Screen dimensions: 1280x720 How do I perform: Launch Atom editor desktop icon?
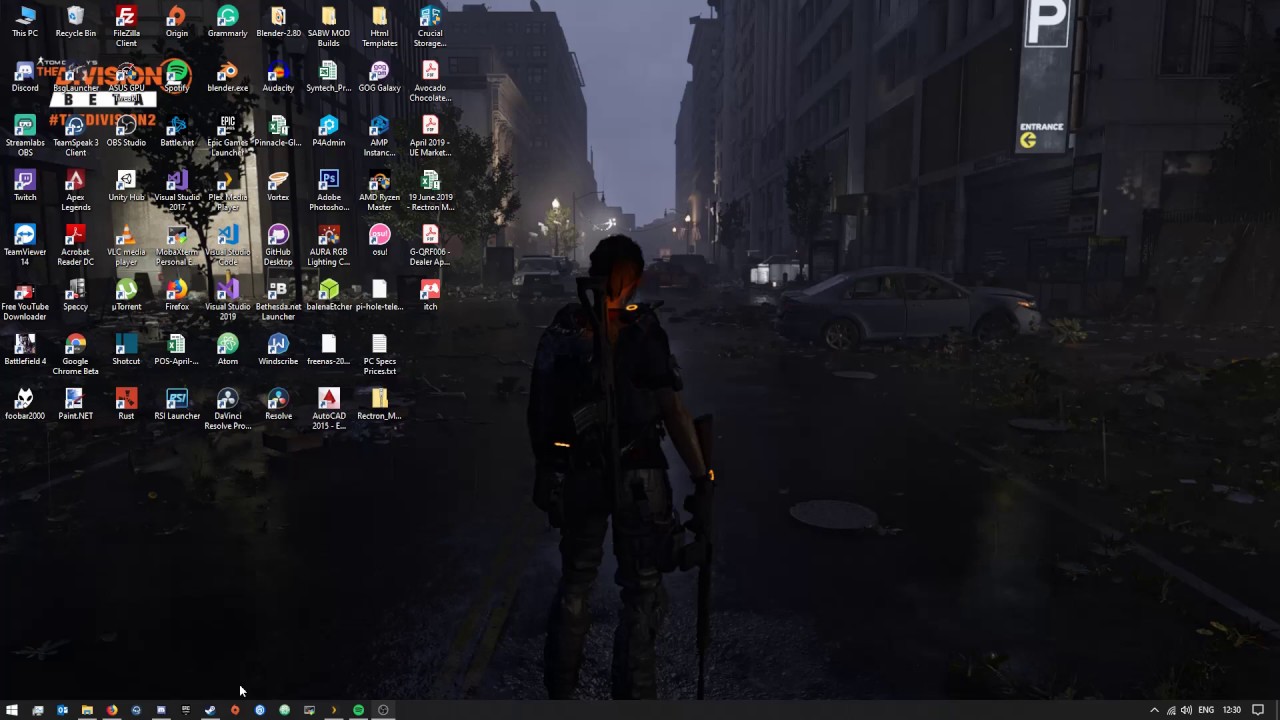click(x=227, y=349)
